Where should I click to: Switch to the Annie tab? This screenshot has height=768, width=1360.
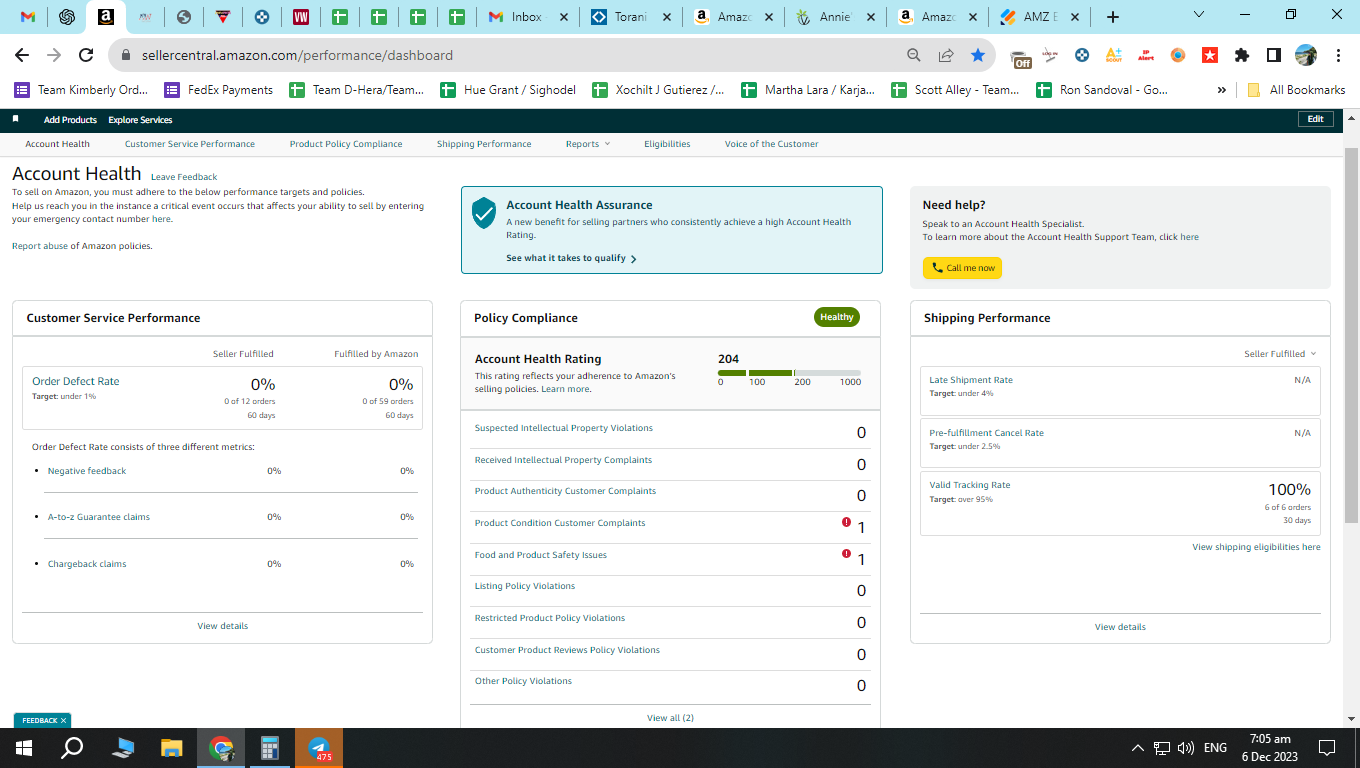point(836,17)
